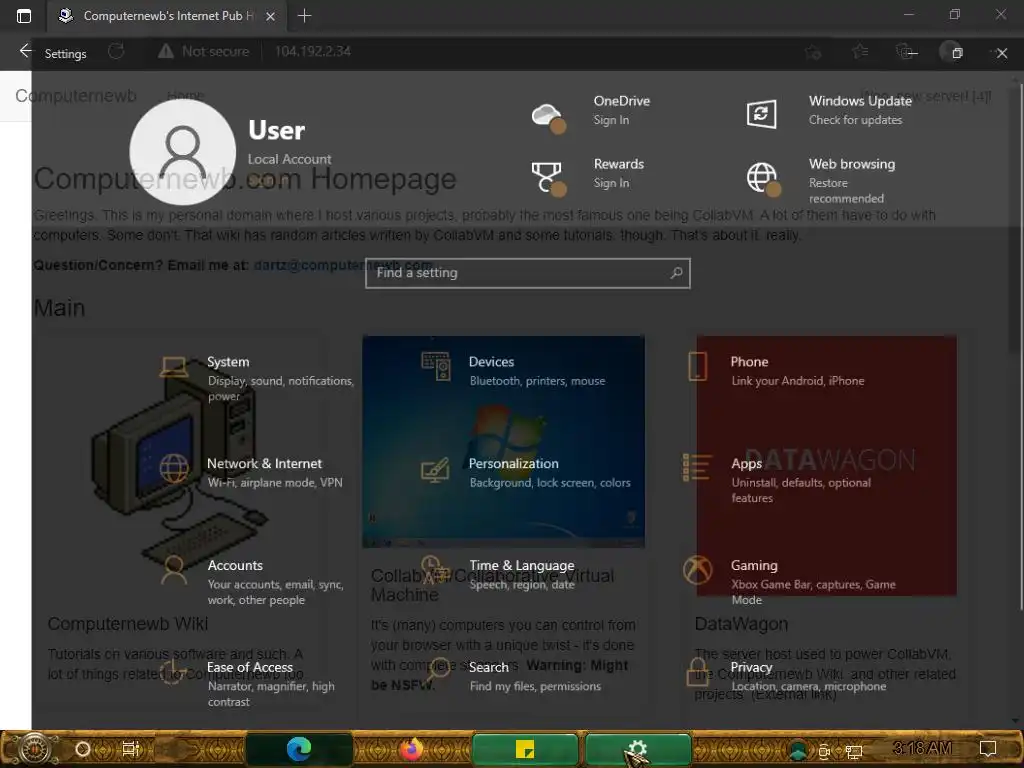This screenshot has width=1024, height=768.
Task: Click the Windows Update icon
Action: click(x=761, y=114)
